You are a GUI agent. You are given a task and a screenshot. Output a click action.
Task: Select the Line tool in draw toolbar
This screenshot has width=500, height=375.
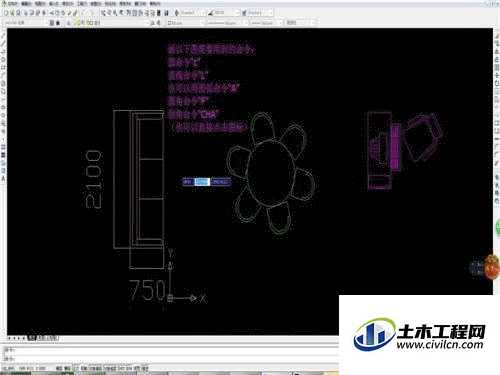click(3, 36)
